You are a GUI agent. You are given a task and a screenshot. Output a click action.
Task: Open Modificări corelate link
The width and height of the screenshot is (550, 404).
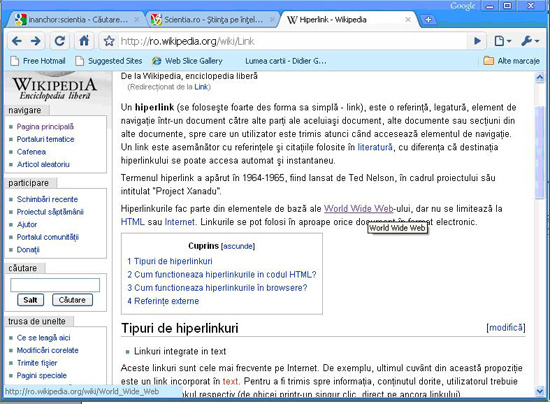pyautogui.click(x=48, y=350)
